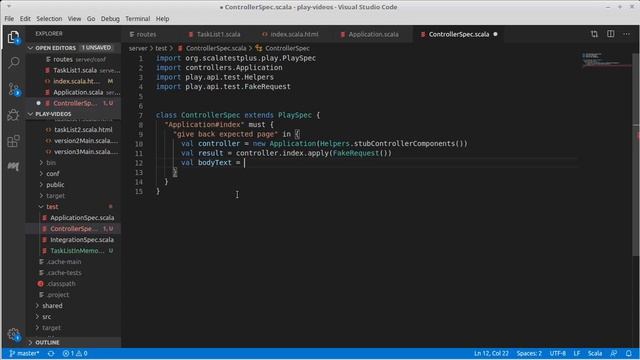Open the Selection menu
This screenshot has width=640, height=360.
click(49, 19)
